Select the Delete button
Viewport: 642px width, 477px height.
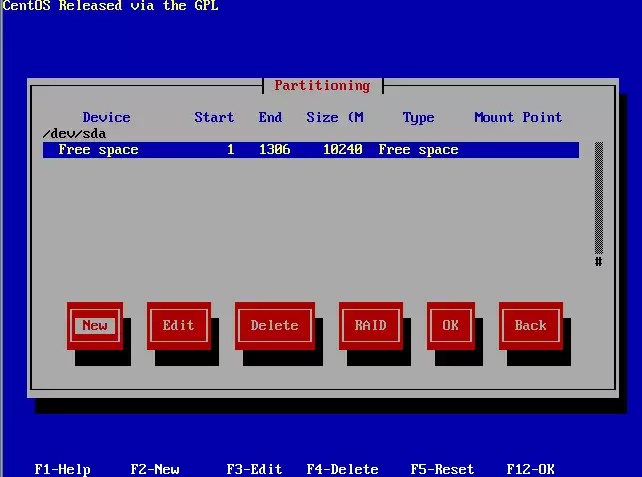click(275, 326)
